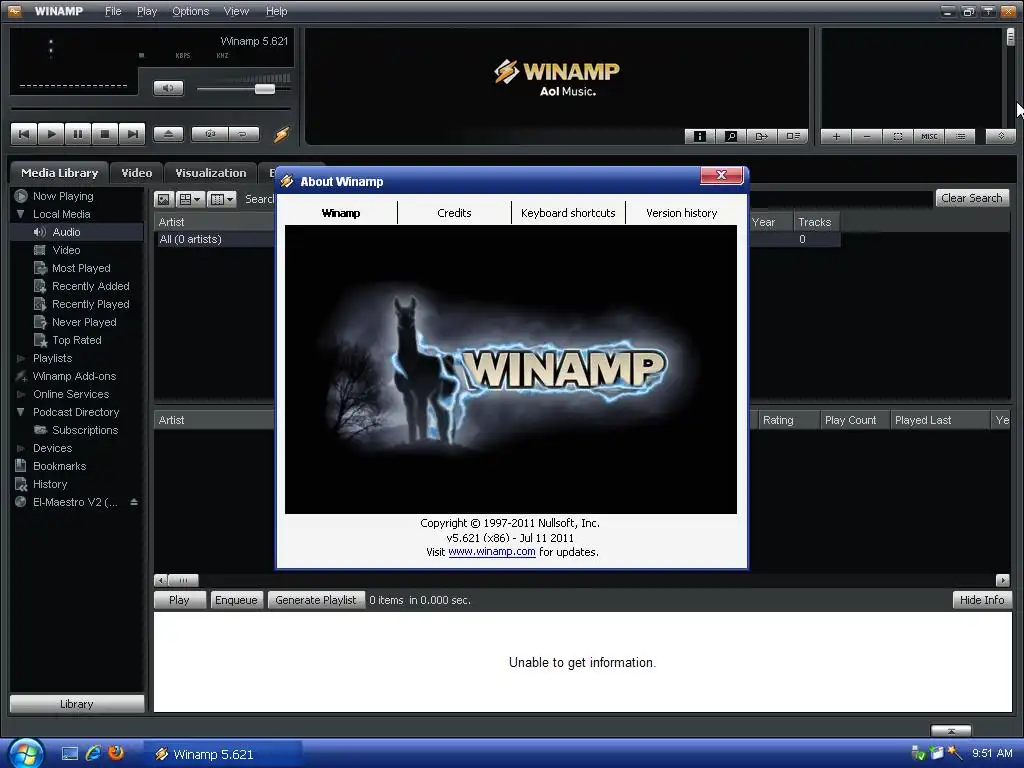Stop playback with the Stop button
This screenshot has width=1024, height=768.
[x=105, y=134]
